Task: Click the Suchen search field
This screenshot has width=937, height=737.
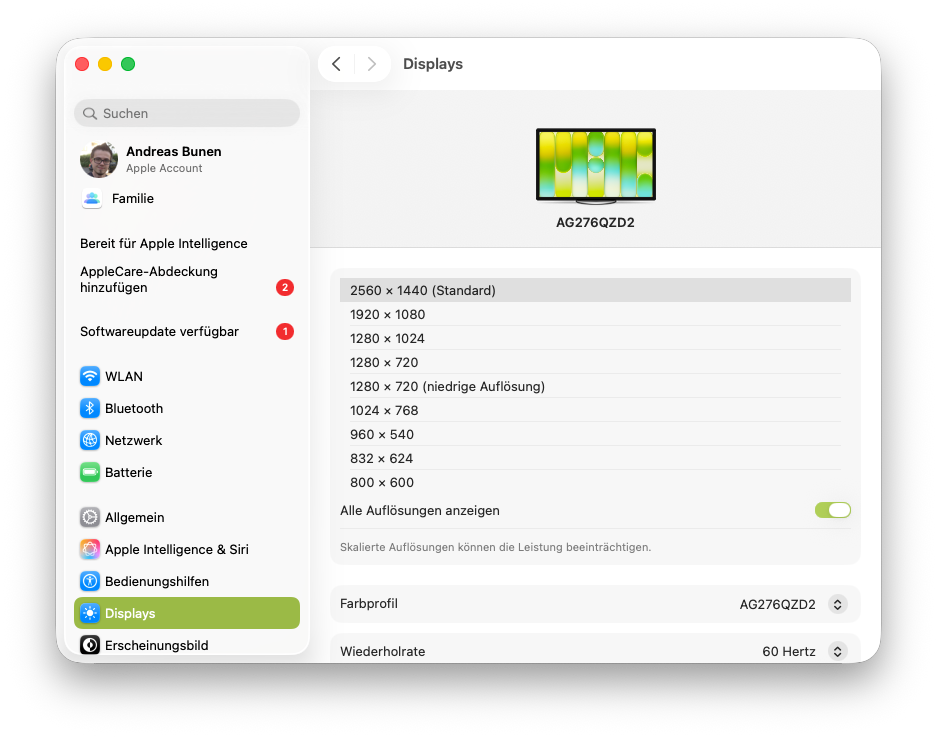Action: pos(186,113)
